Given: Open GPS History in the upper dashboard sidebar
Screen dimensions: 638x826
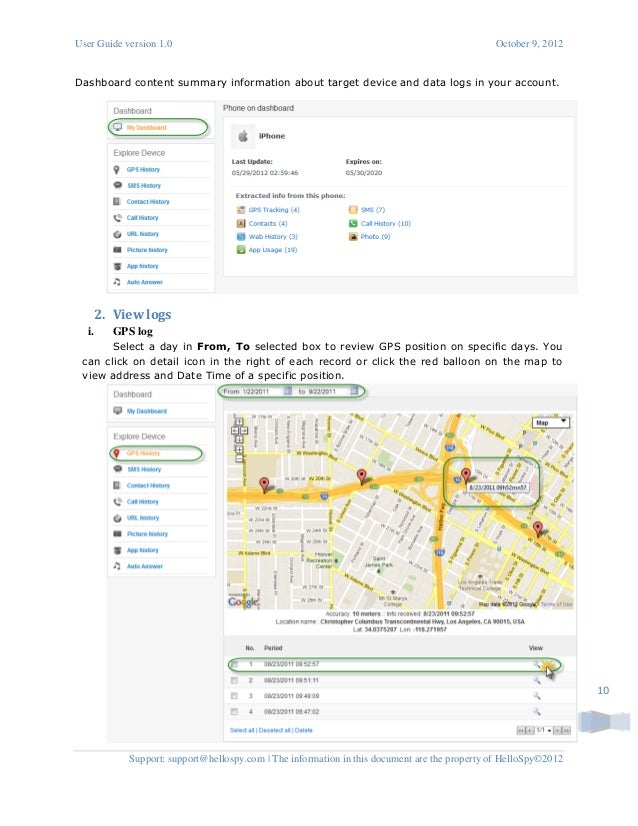Looking at the screenshot, I should [143, 170].
